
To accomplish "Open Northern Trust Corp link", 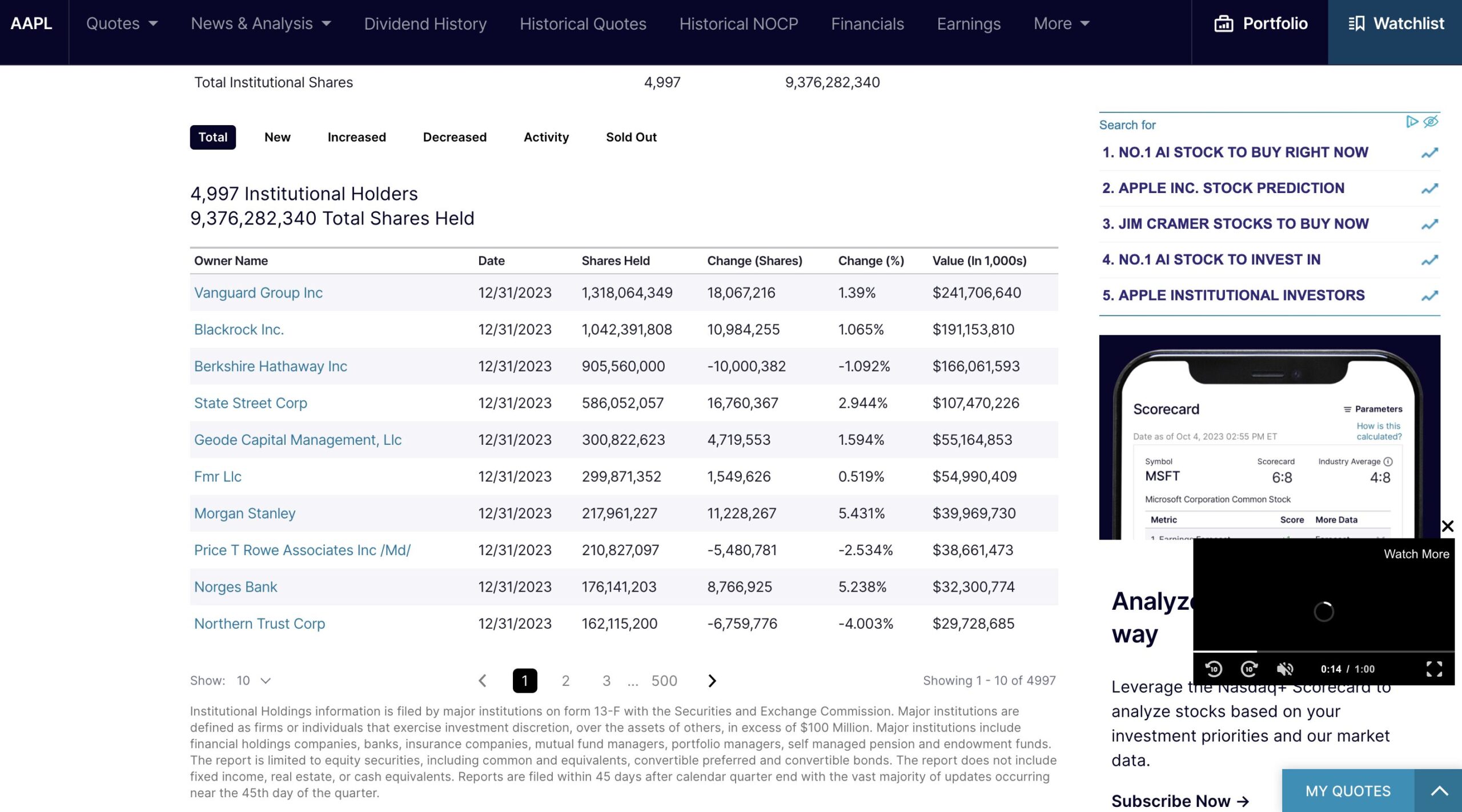I will [x=259, y=624].
